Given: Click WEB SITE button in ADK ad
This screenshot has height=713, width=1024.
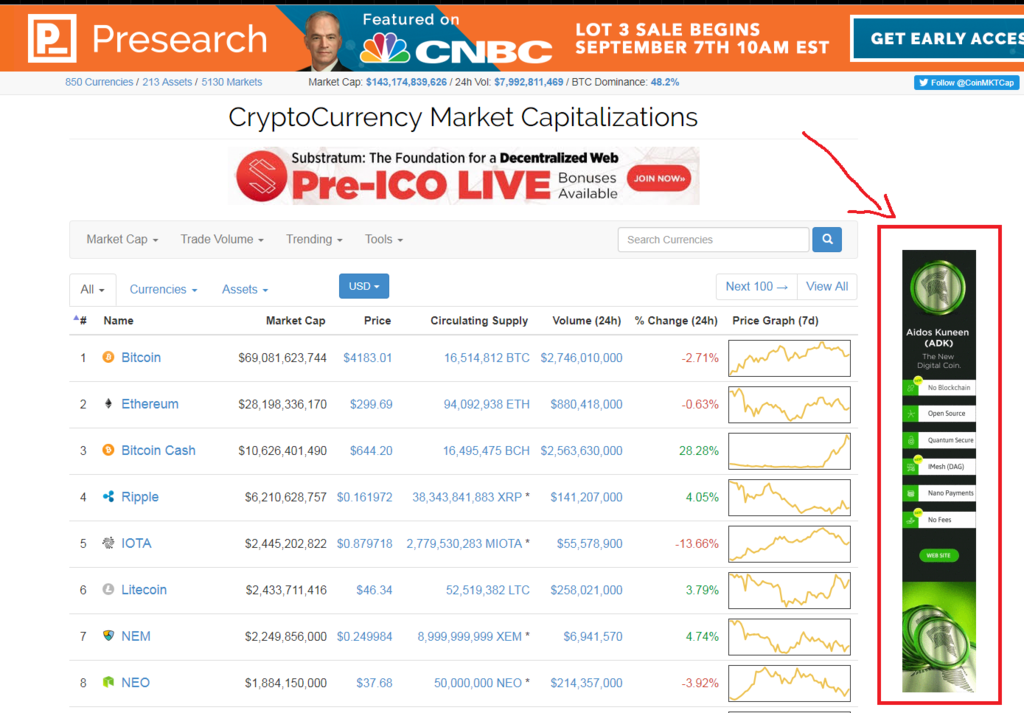Looking at the screenshot, I should [938, 556].
